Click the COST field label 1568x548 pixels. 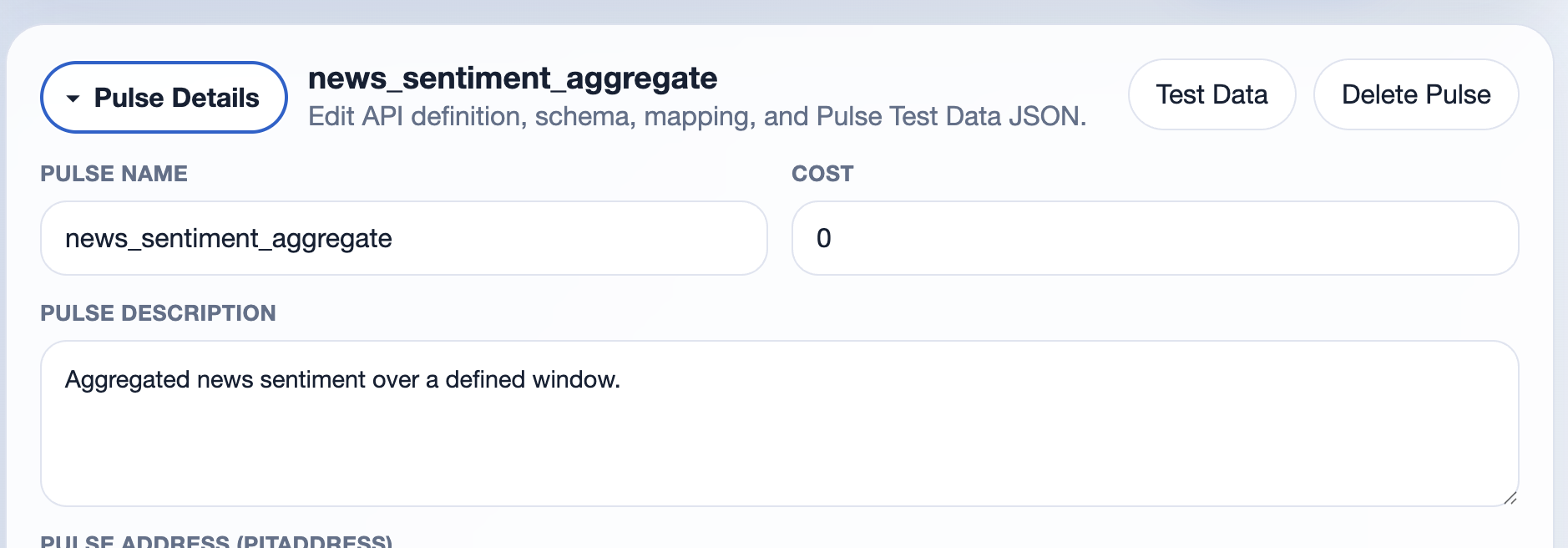(x=822, y=174)
